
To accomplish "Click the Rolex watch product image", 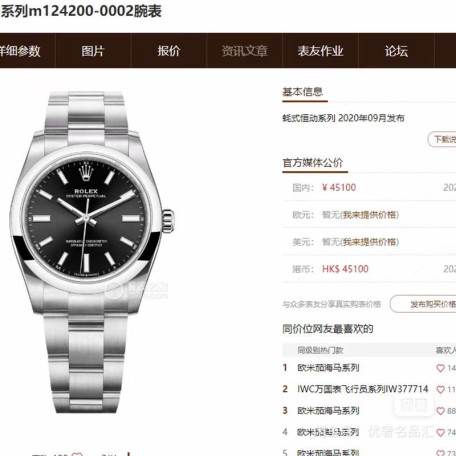I will (92, 252).
